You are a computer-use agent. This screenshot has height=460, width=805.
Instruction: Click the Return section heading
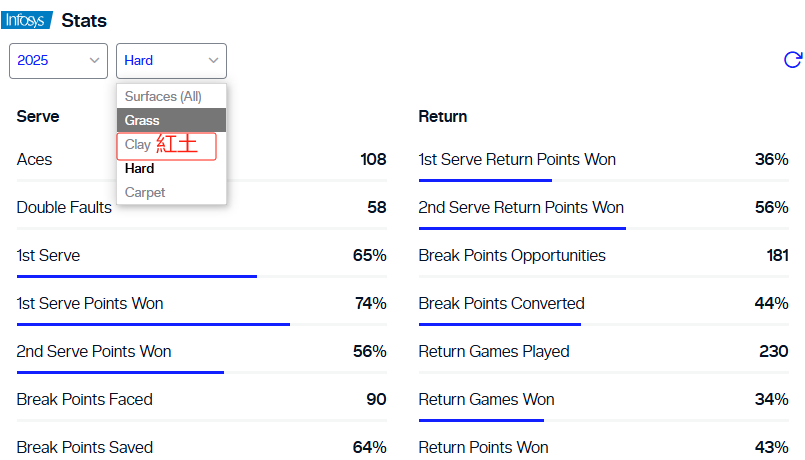point(443,117)
